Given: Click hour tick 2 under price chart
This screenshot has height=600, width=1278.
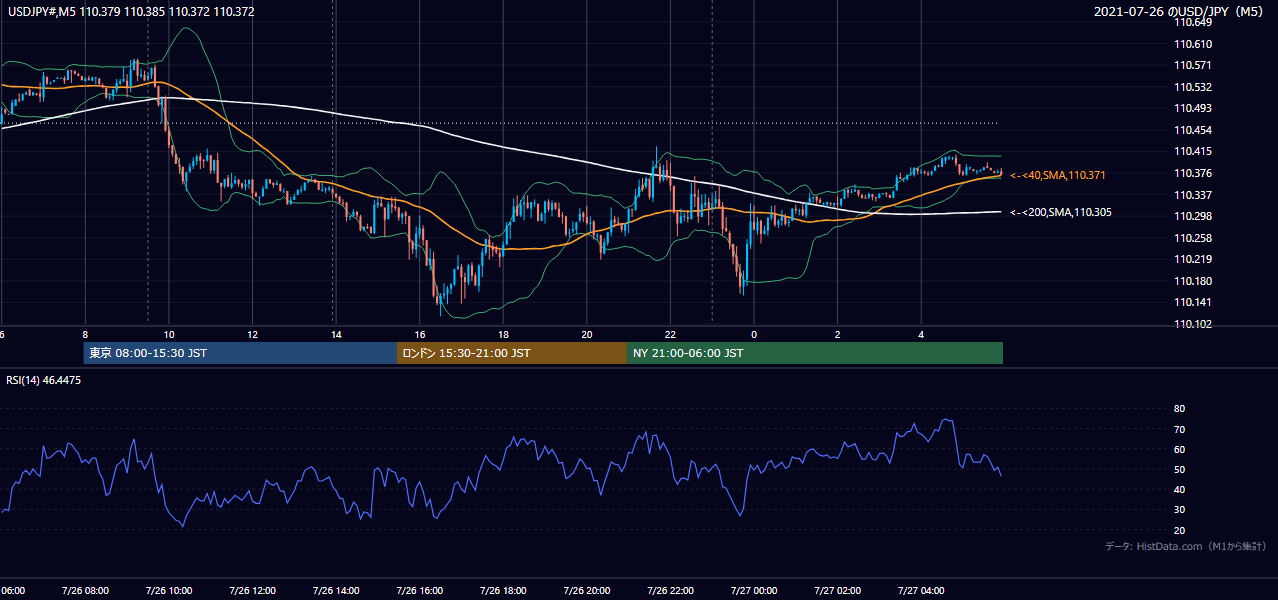Looking at the screenshot, I should pos(838,335).
